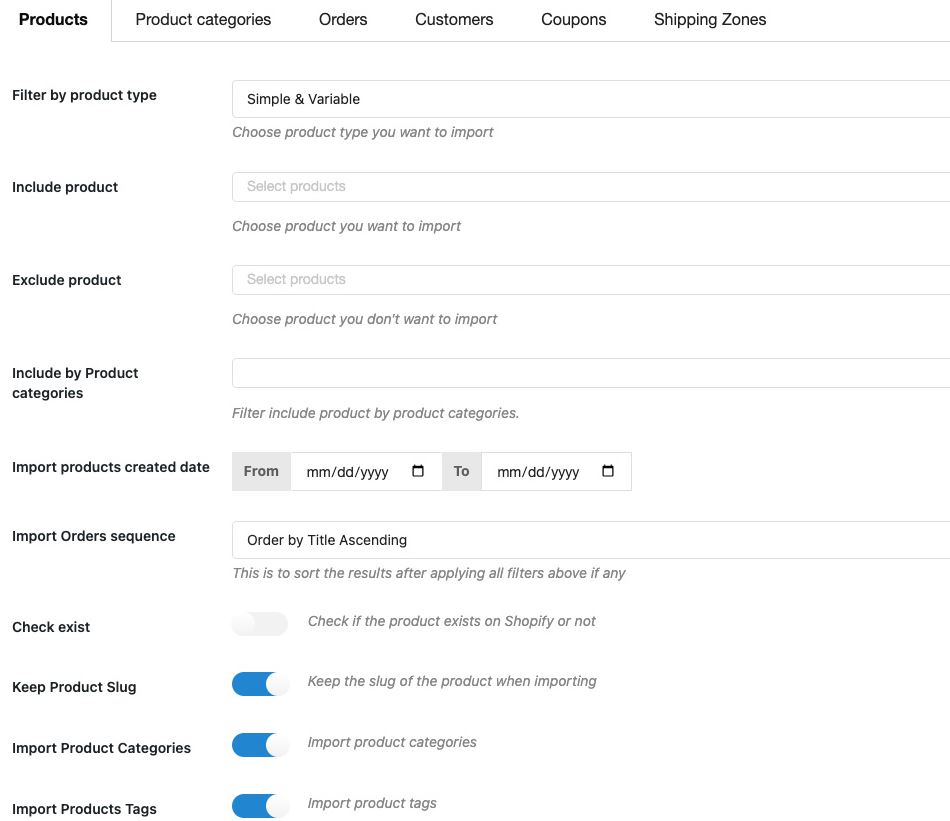Viewport: 950px width, 821px height.
Task: Select the Coupons tab
Action: (x=573, y=19)
